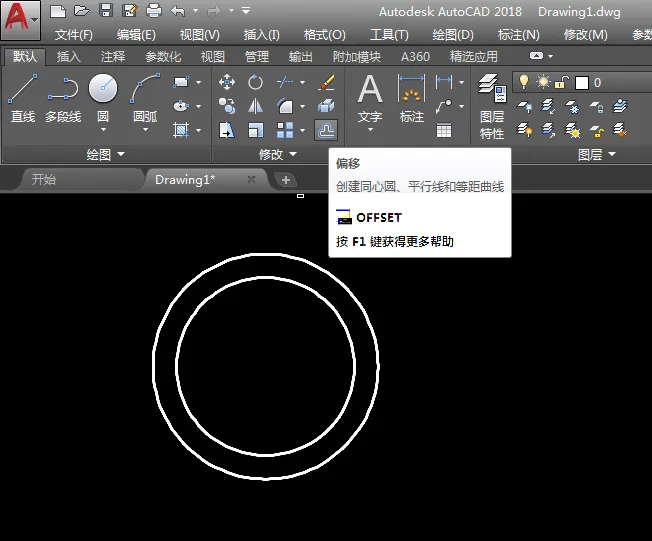Image resolution: width=652 pixels, height=541 pixels.
Task: Select the Circle (圆) tool icon
Action: point(103,88)
